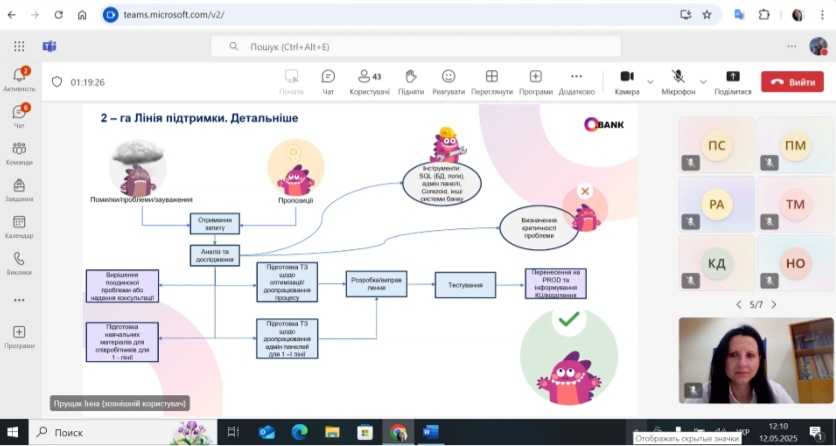This screenshot has height=446, width=836.
Task: Click the Teams search box (Пошук)
Action: click(x=420, y=47)
